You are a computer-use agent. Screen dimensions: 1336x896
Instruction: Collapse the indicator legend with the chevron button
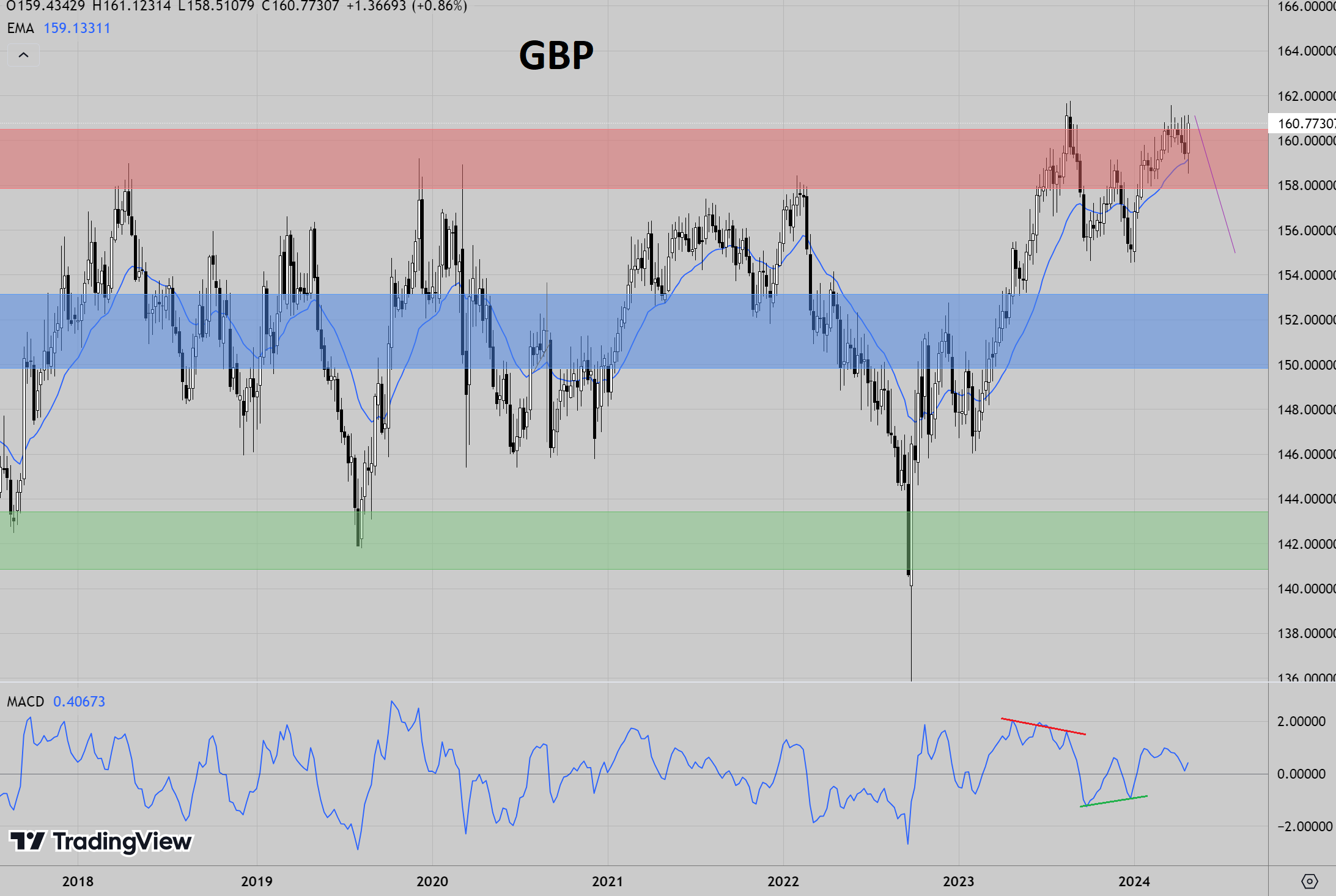23,55
